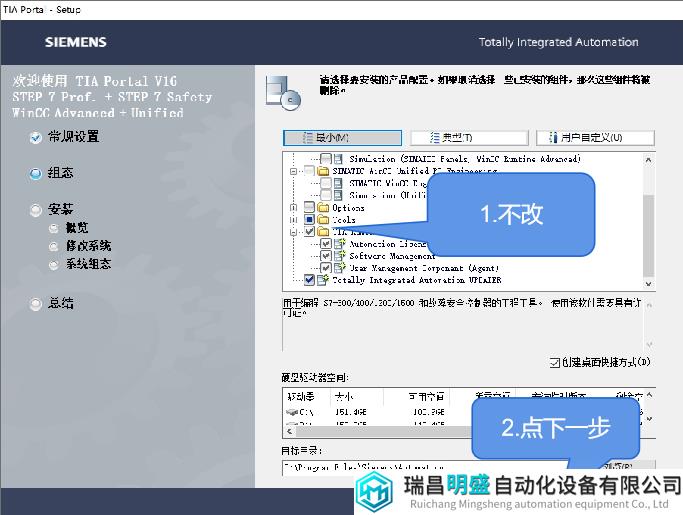The height and width of the screenshot is (515, 683).
Task: Click the SIMATIC WinCC Unified folder icon
Action: [x=323, y=170]
